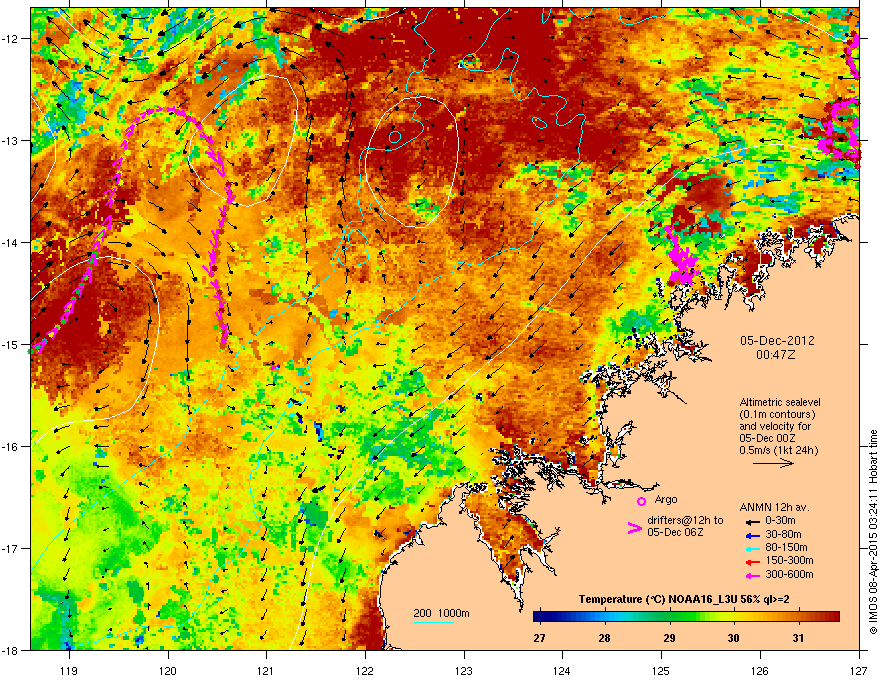Click the color bar value 28
Image resolution: width=880 pixels, height=680 pixels.
(x=604, y=638)
